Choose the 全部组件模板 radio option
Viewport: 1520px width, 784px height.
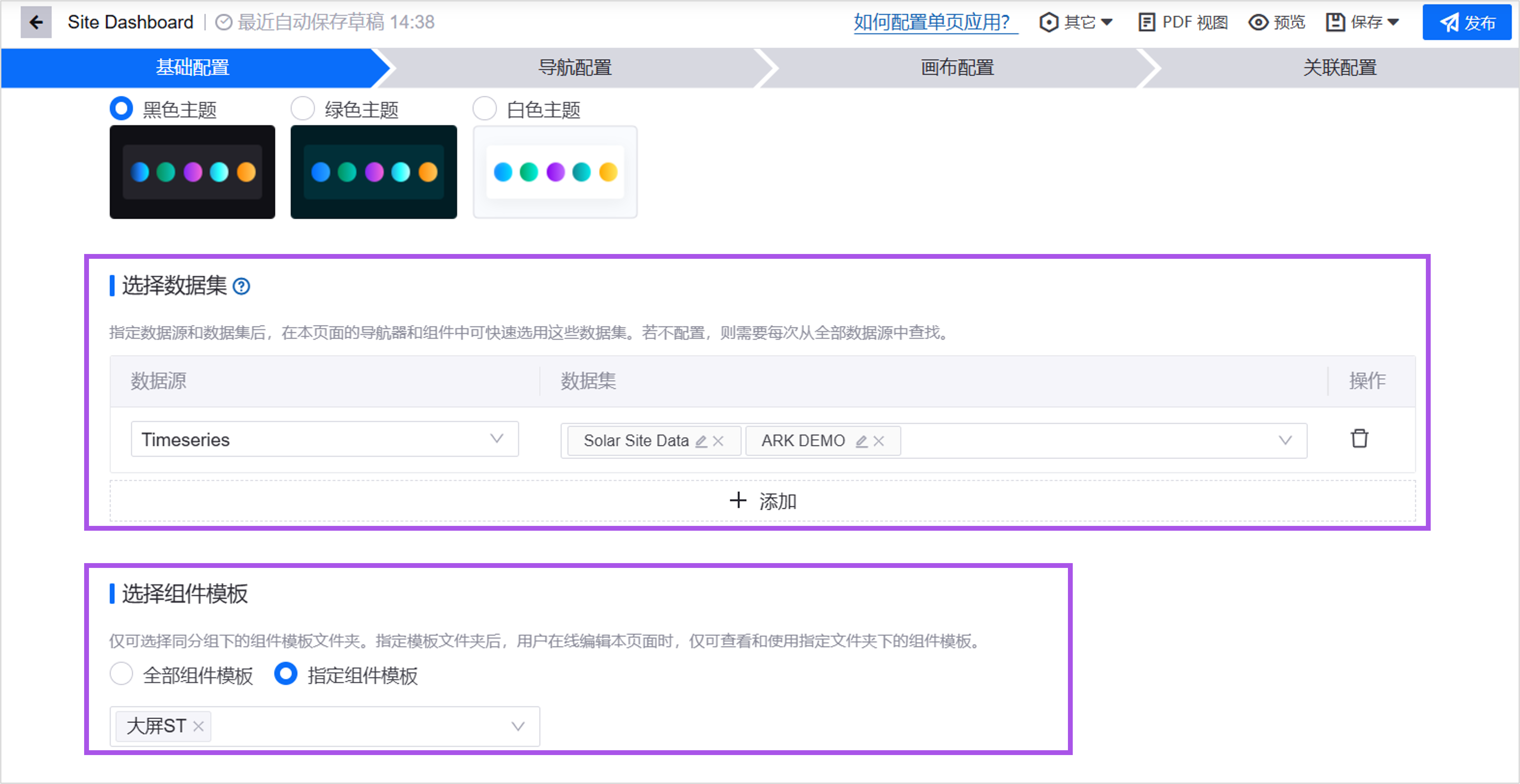(122, 674)
